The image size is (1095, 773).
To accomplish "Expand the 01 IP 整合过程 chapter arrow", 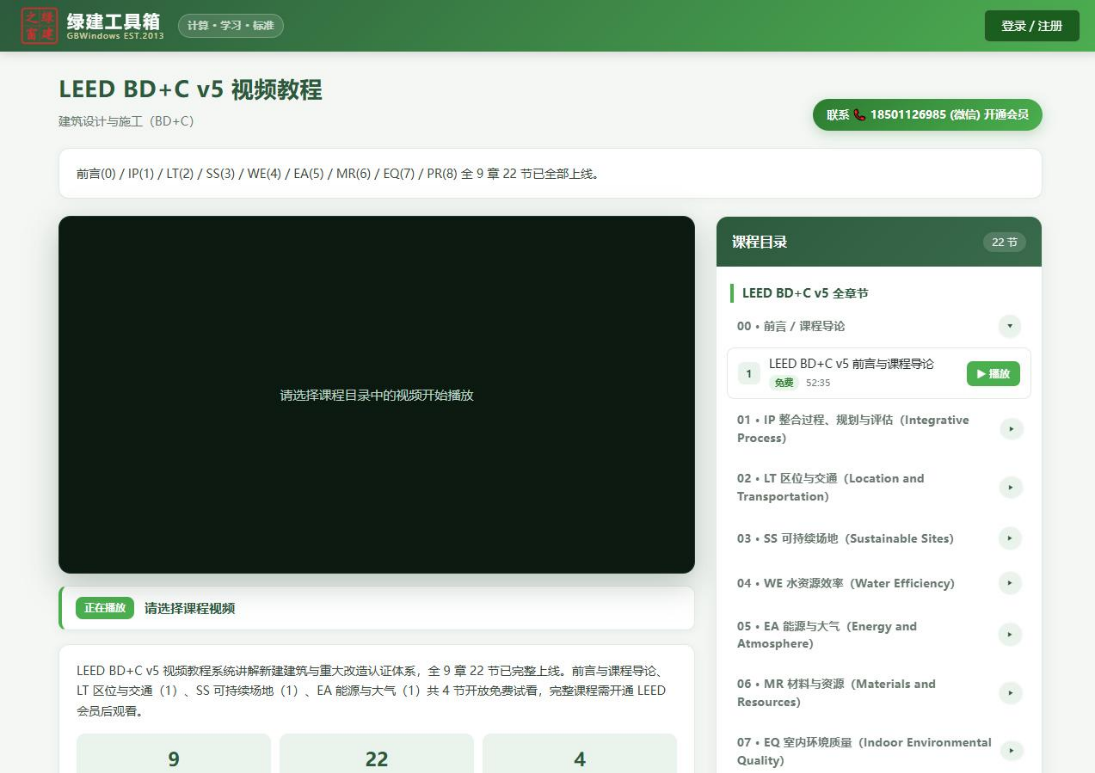I will click(x=1011, y=429).
